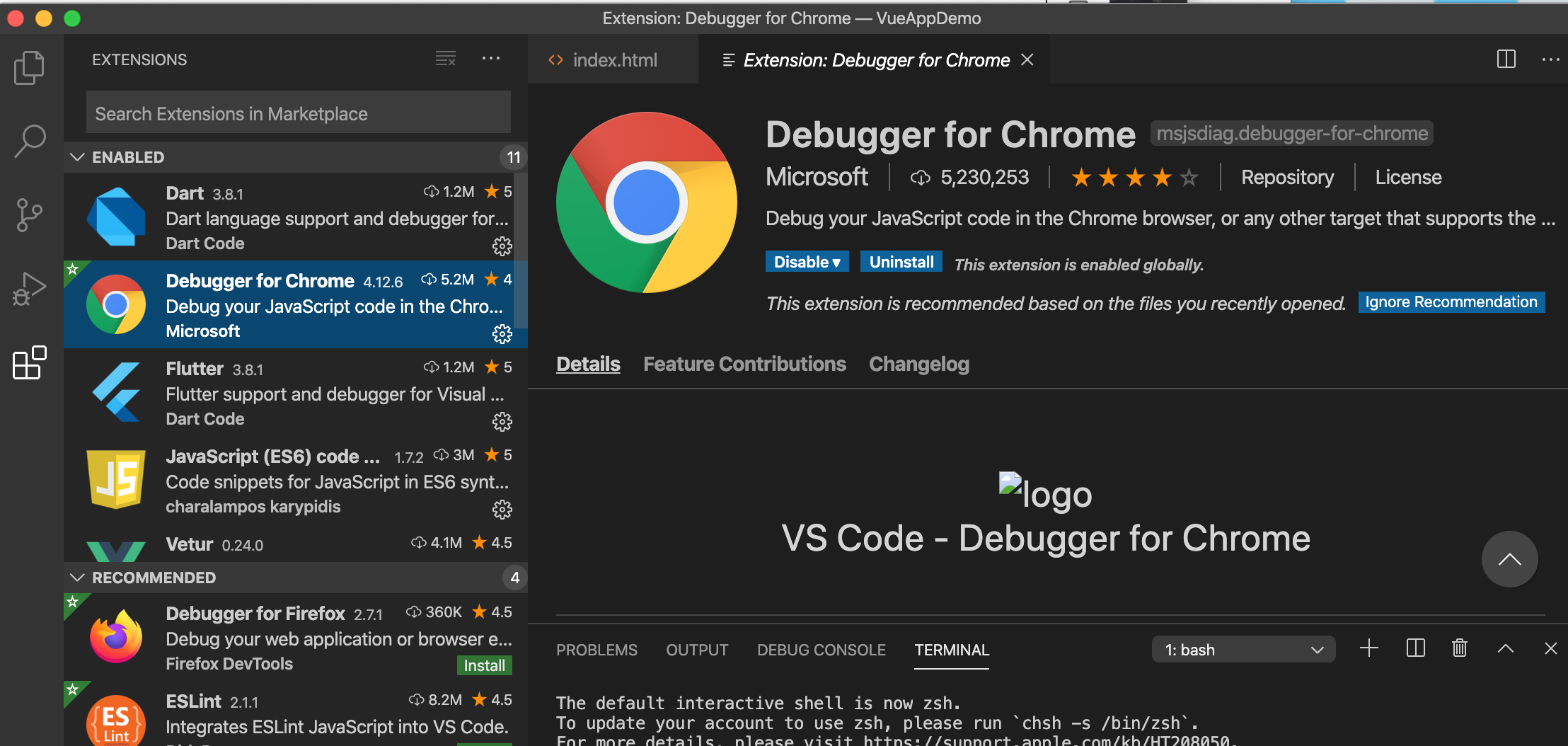The image size is (1568, 746).
Task: Click the Search Extensions in Marketplace field
Action: pyautogui.click(x=298, y=112)
